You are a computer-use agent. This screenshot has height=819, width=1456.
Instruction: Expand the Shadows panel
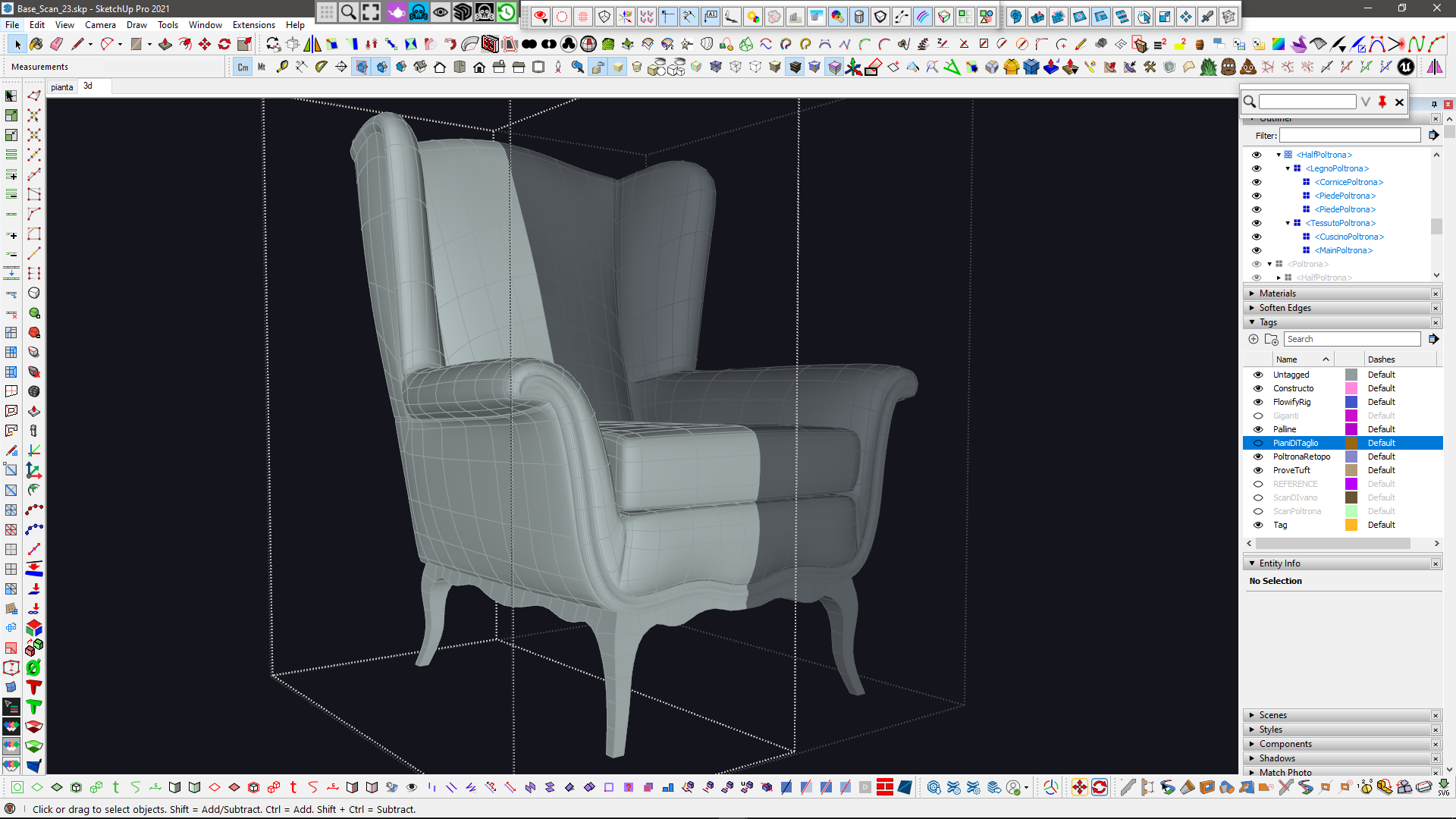point(1277,758)
